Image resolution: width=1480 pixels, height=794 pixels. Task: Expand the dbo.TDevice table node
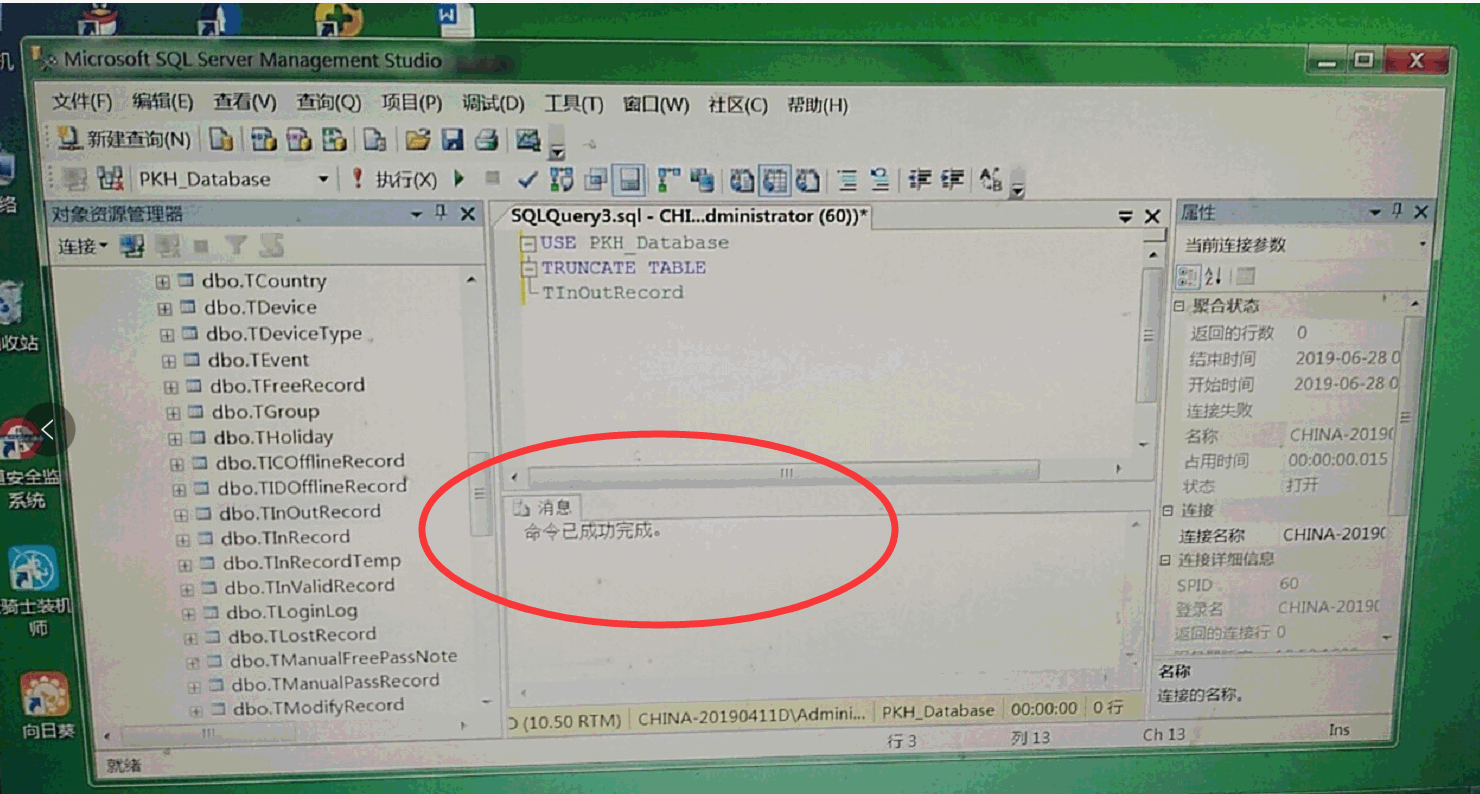tap(165, 309)
